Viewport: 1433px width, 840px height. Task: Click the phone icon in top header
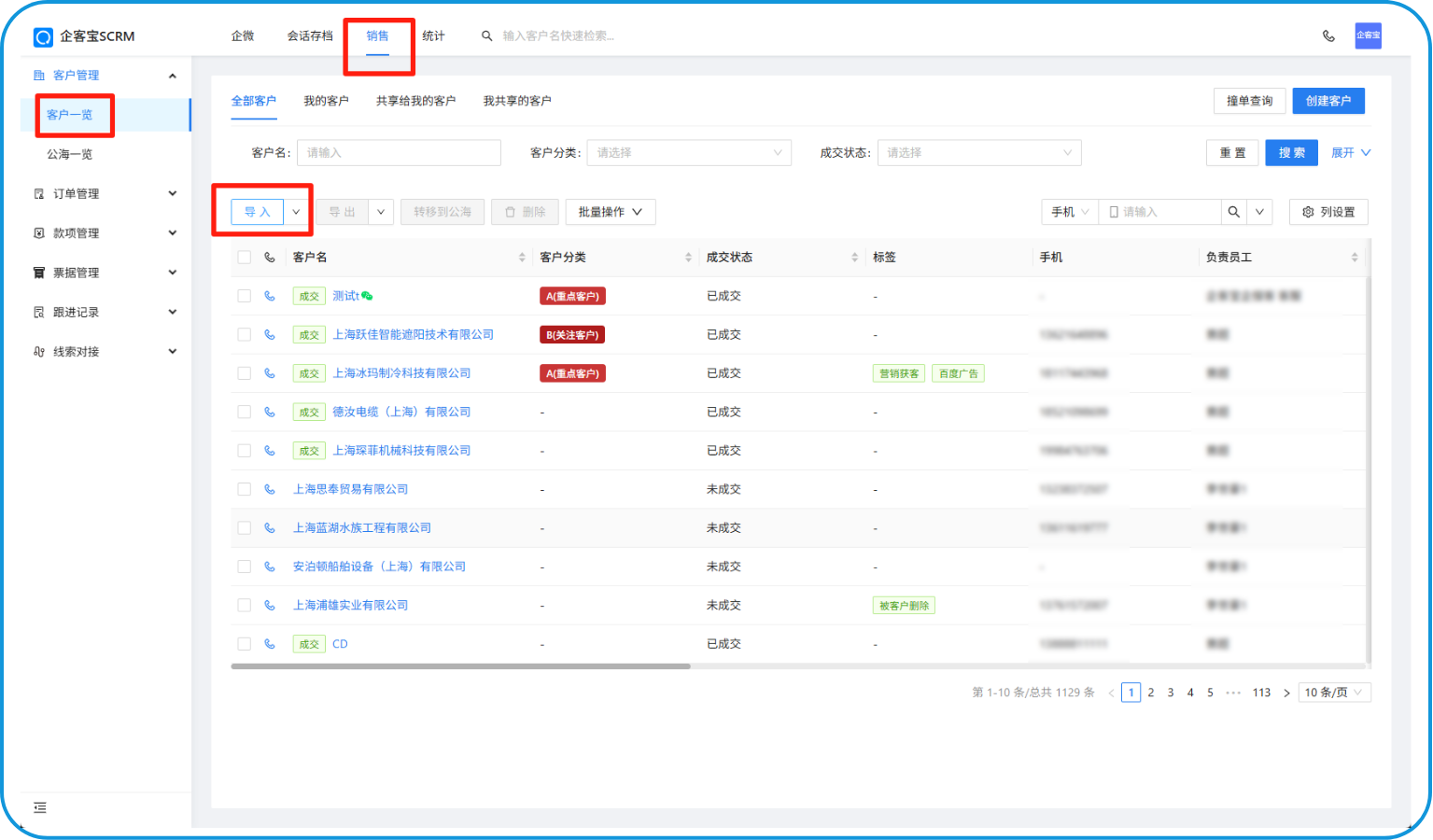tap(1328, 36)
